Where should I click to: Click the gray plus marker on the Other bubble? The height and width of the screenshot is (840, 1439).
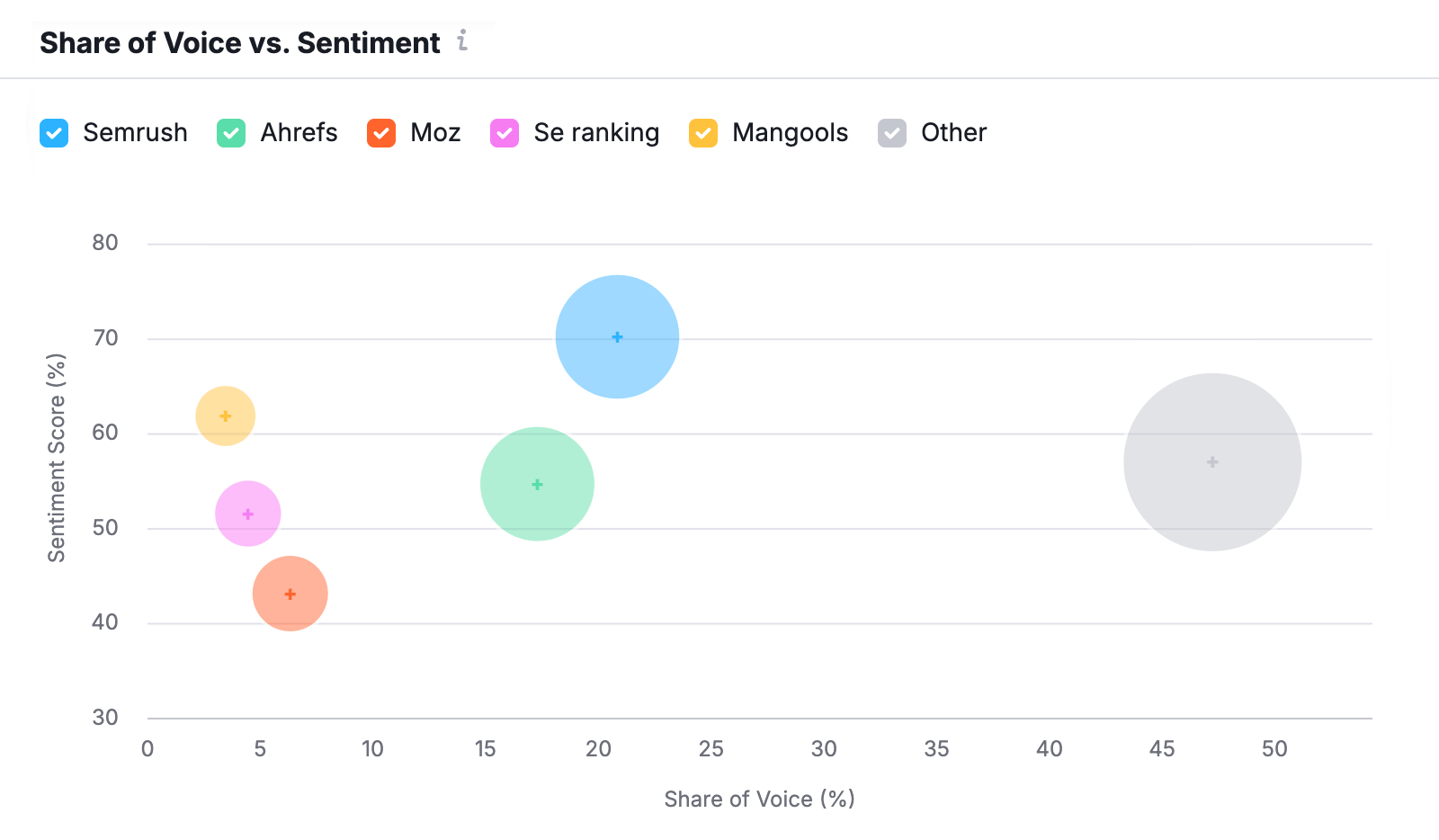(1211, 461)
